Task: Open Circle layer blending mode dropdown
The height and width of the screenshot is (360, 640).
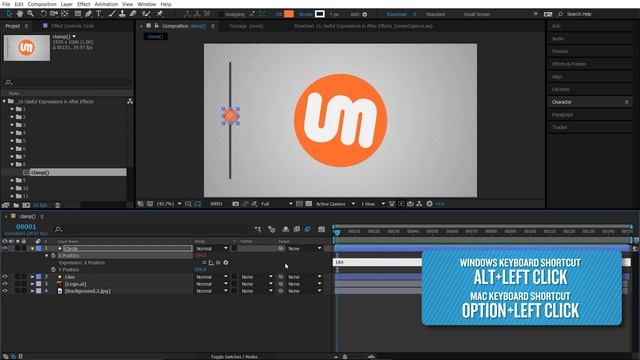Action: 211,248
